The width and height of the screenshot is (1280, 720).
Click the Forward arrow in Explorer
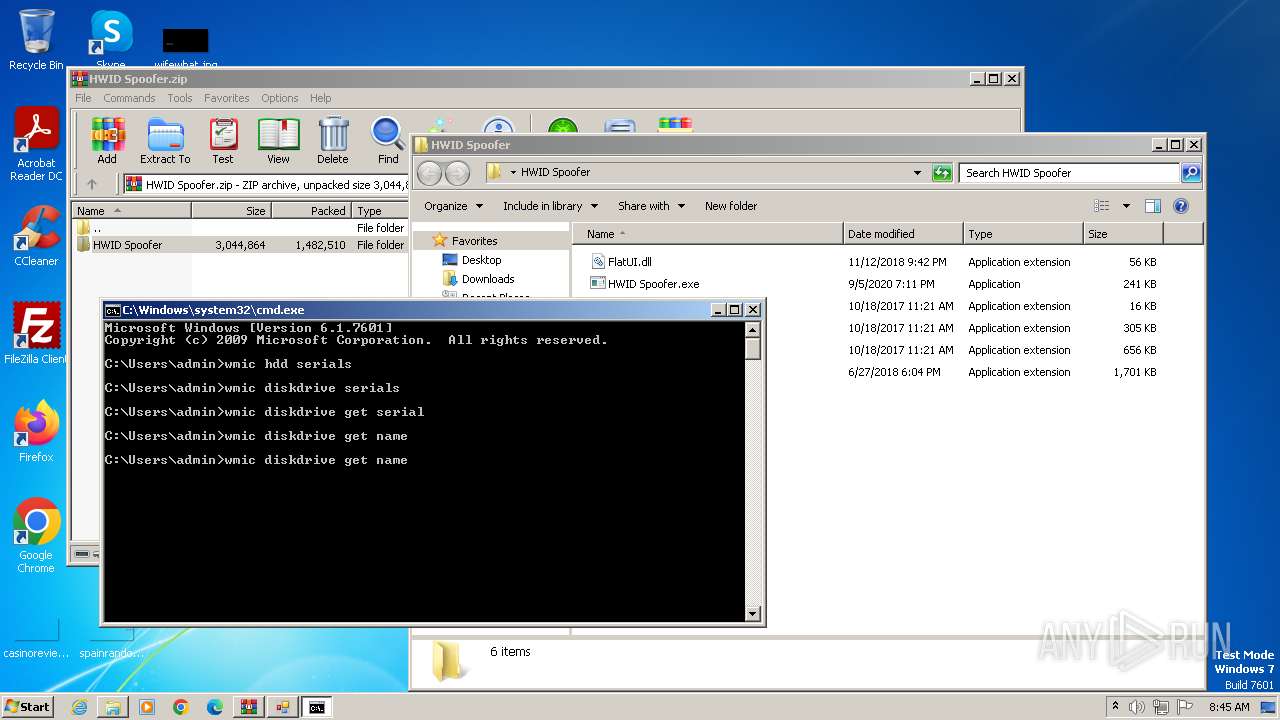(x=457, y=173)
